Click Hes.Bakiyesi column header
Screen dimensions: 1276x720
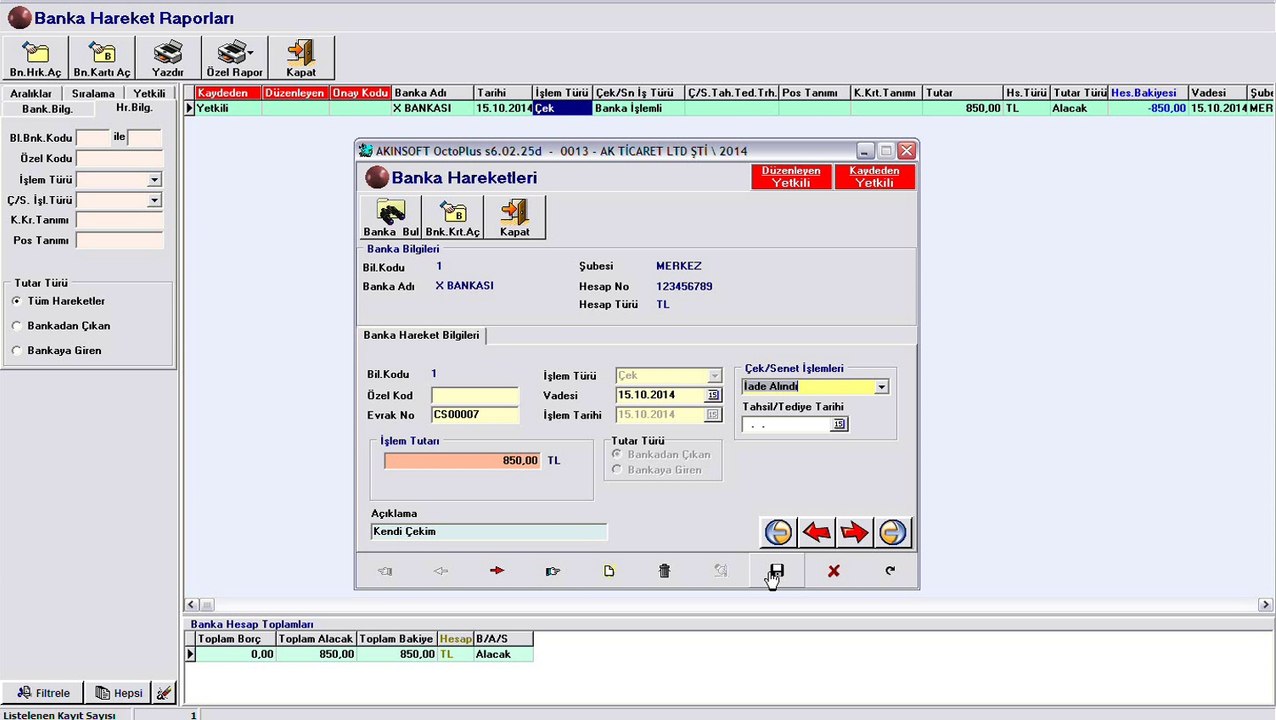(x=1148, y=93)
